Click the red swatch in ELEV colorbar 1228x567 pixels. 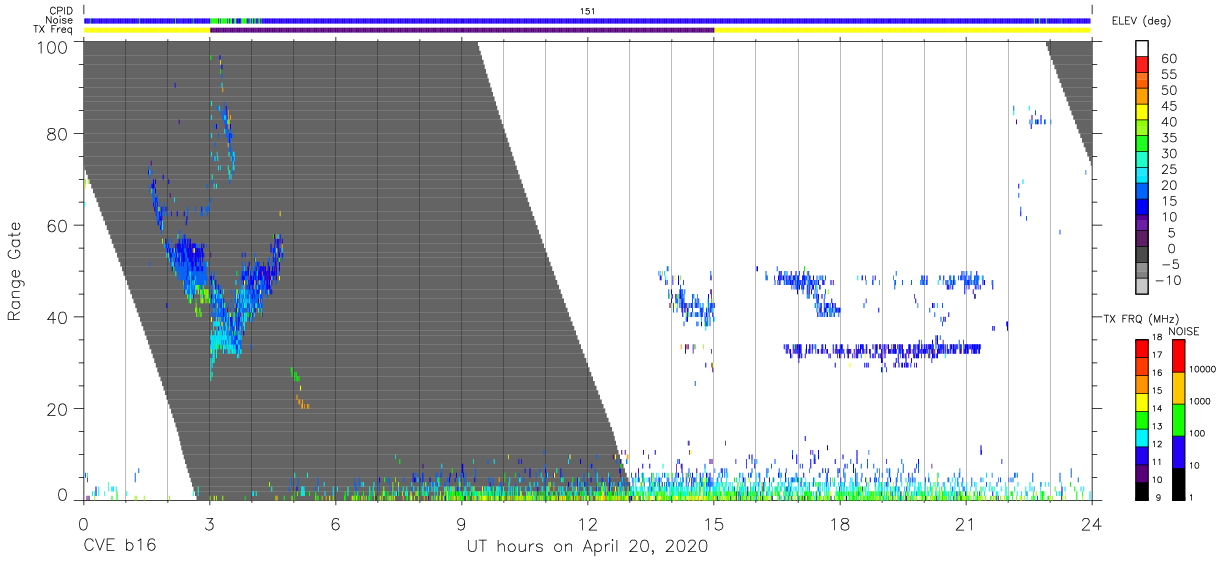(1142, 64)
